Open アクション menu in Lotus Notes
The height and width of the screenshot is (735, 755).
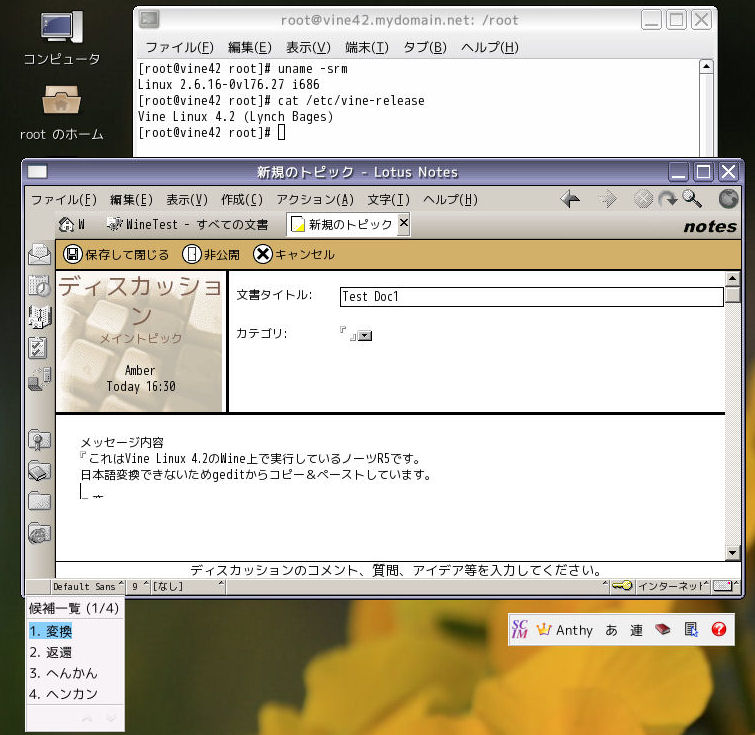(x=315, y=199)
